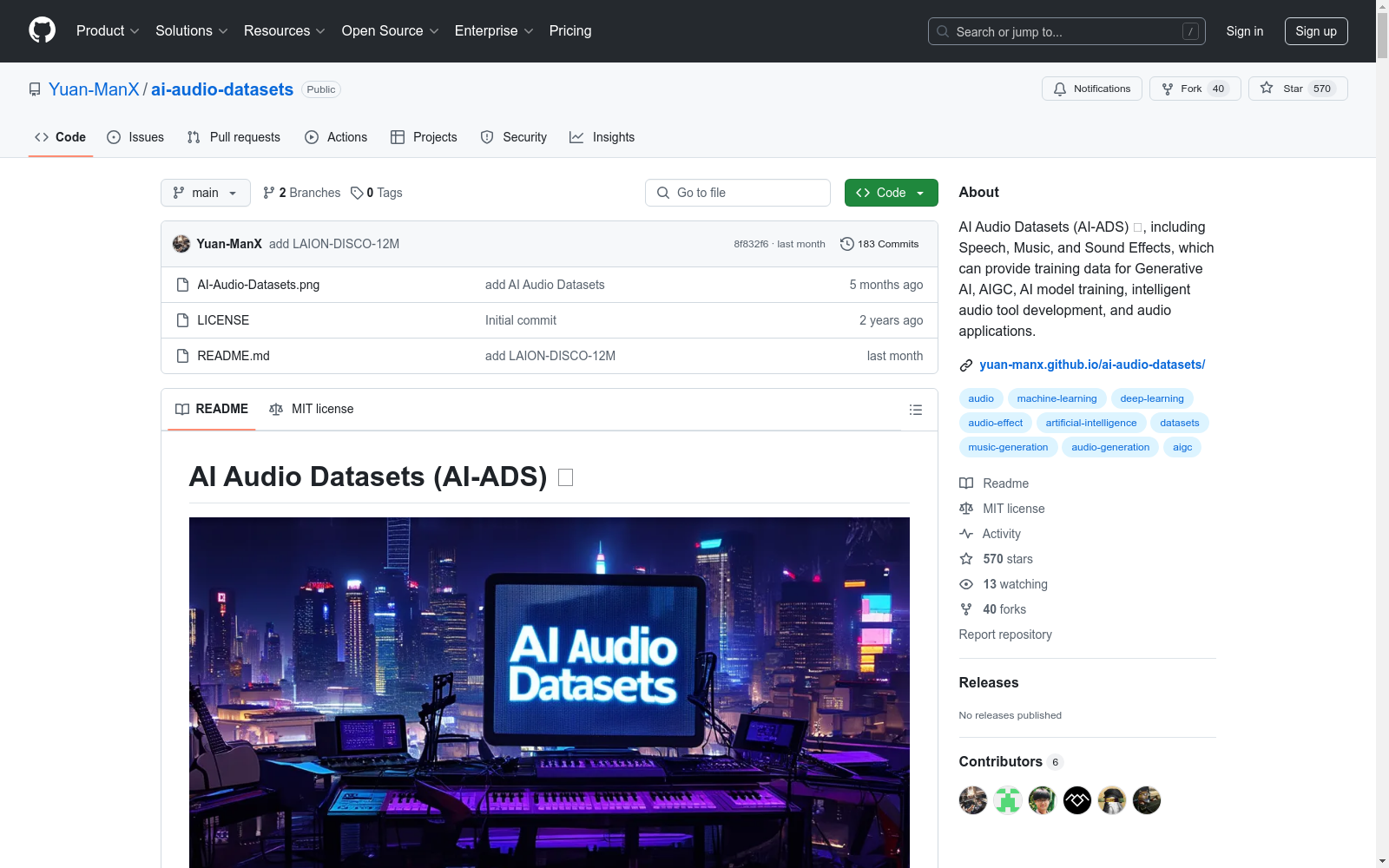This screenshot has height=868, width=1389.
Task: Open the GitHub home page via the Octocat logo
Action: click(42, 30)
